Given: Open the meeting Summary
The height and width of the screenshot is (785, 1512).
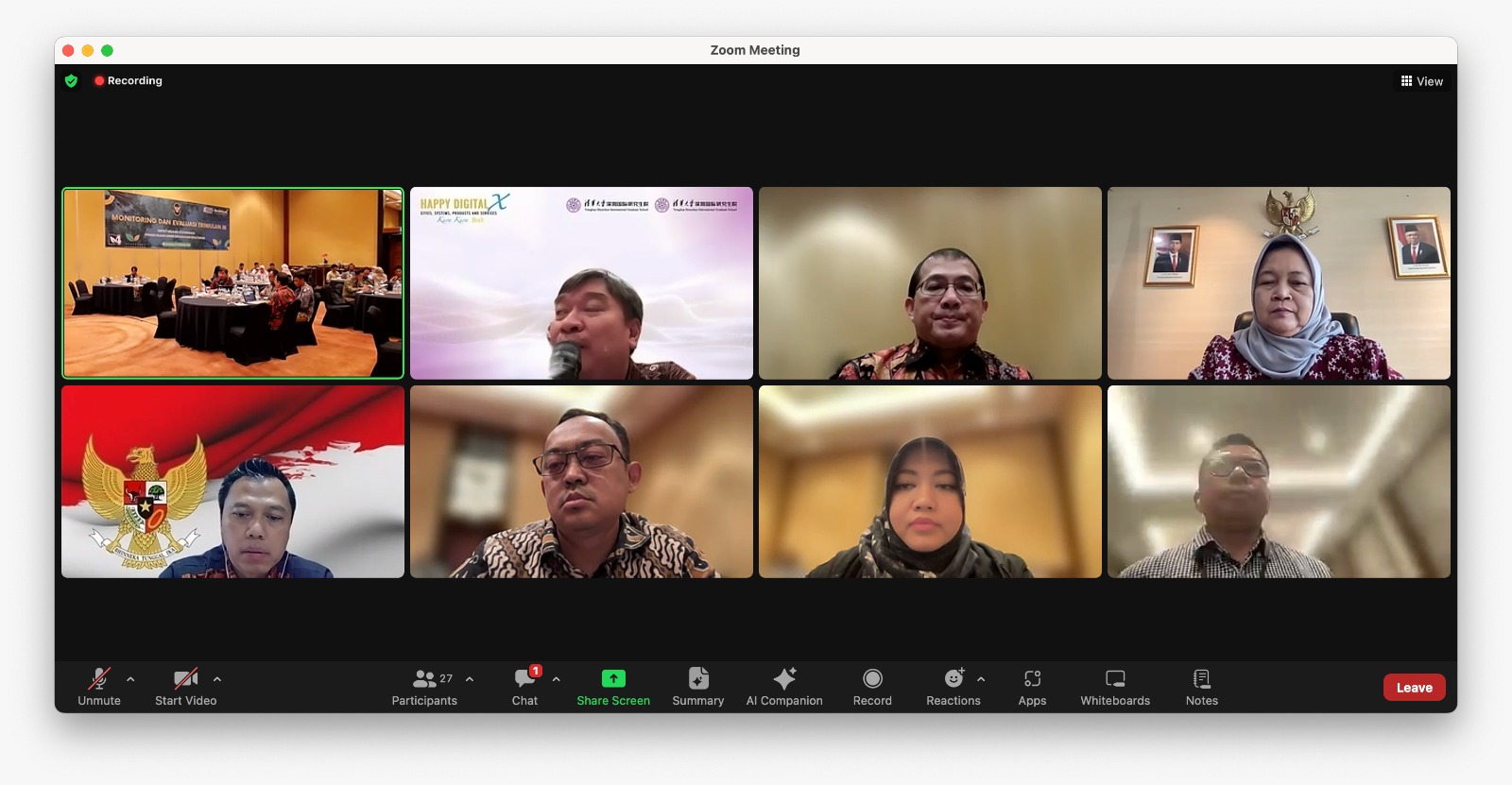Looking at the screenshot, I should pyautogui.click(x=697, y=687).
